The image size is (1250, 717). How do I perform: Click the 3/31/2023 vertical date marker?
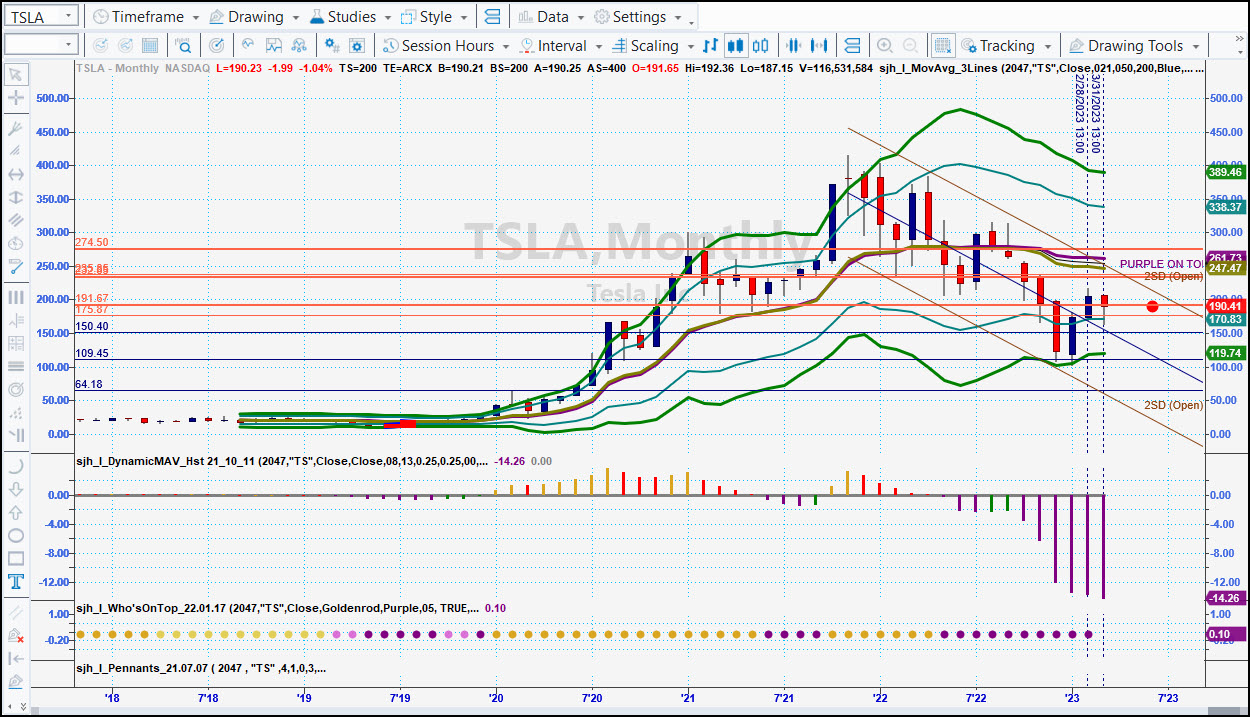tap(1097, 114)
